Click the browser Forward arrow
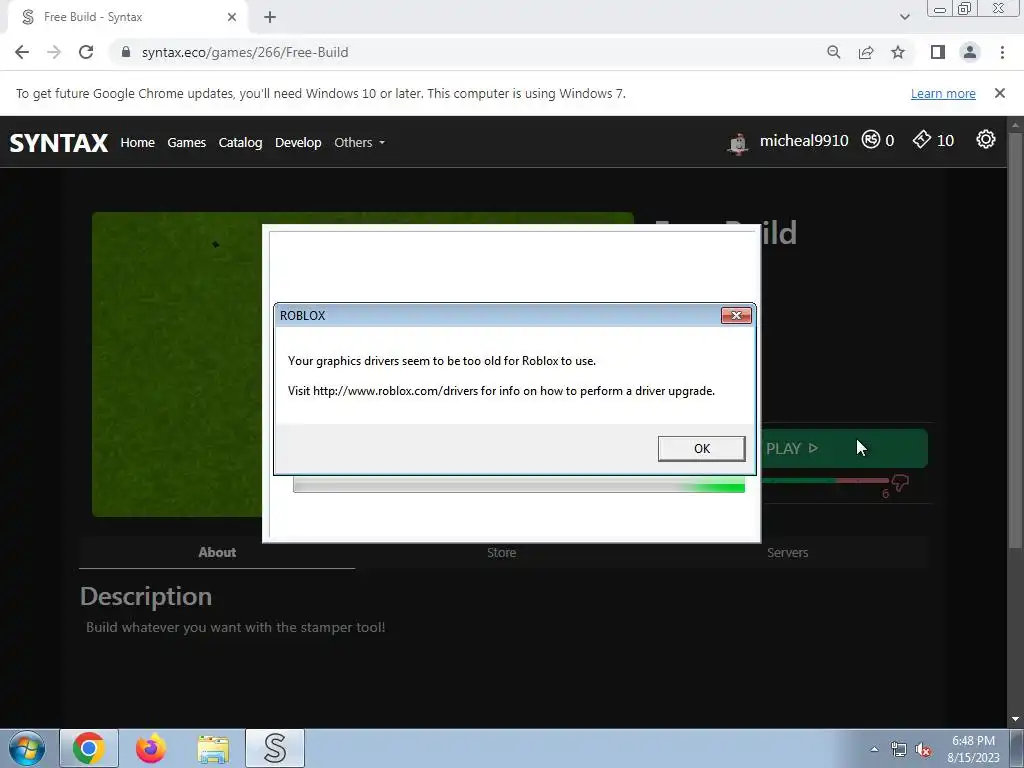 coord(54,52)
